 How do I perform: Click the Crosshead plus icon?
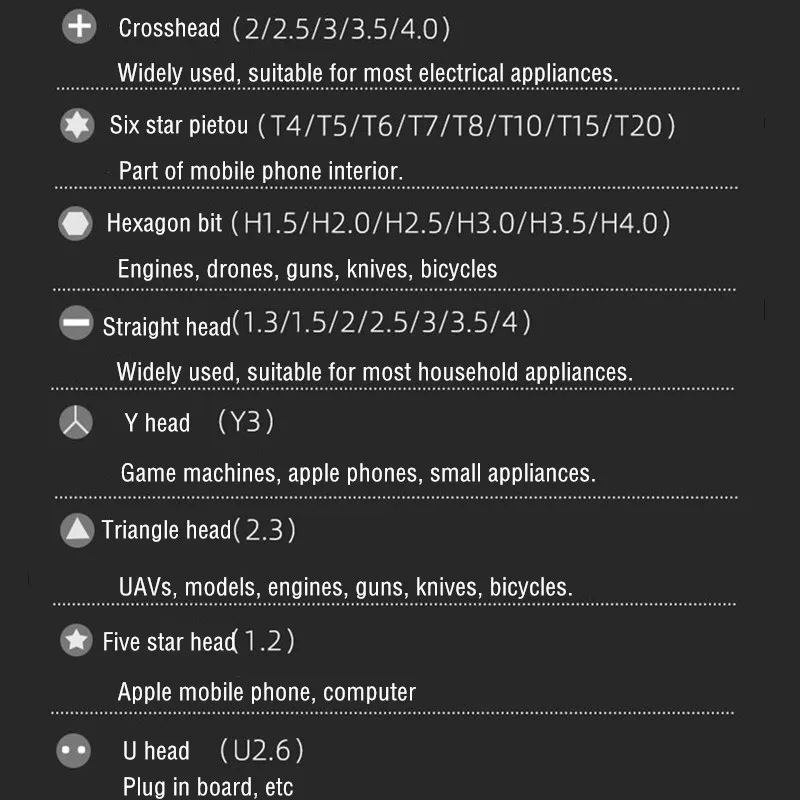pyautogui.click(x=78, y=27)
